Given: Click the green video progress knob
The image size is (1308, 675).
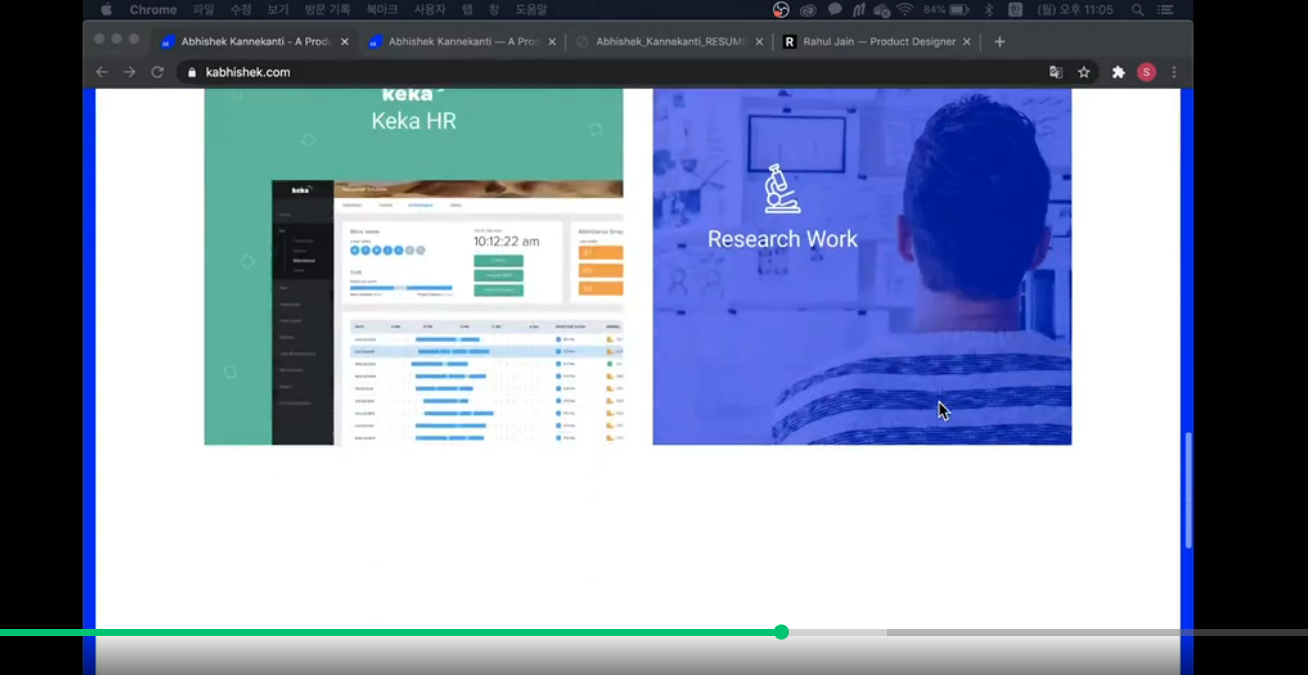Looking at the screenshot, I should coord(781,632).
